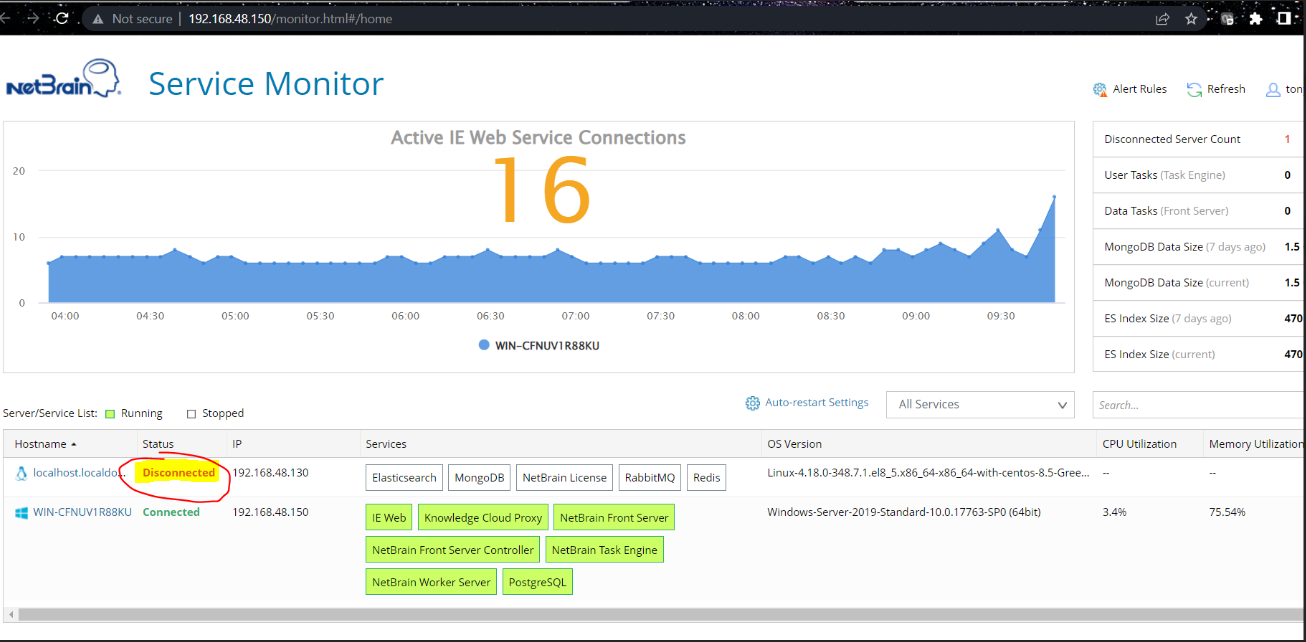The height and width of the screenshot is (642, 1306).
Task: Go back using browser back arrow
Action: pos(6,18)
